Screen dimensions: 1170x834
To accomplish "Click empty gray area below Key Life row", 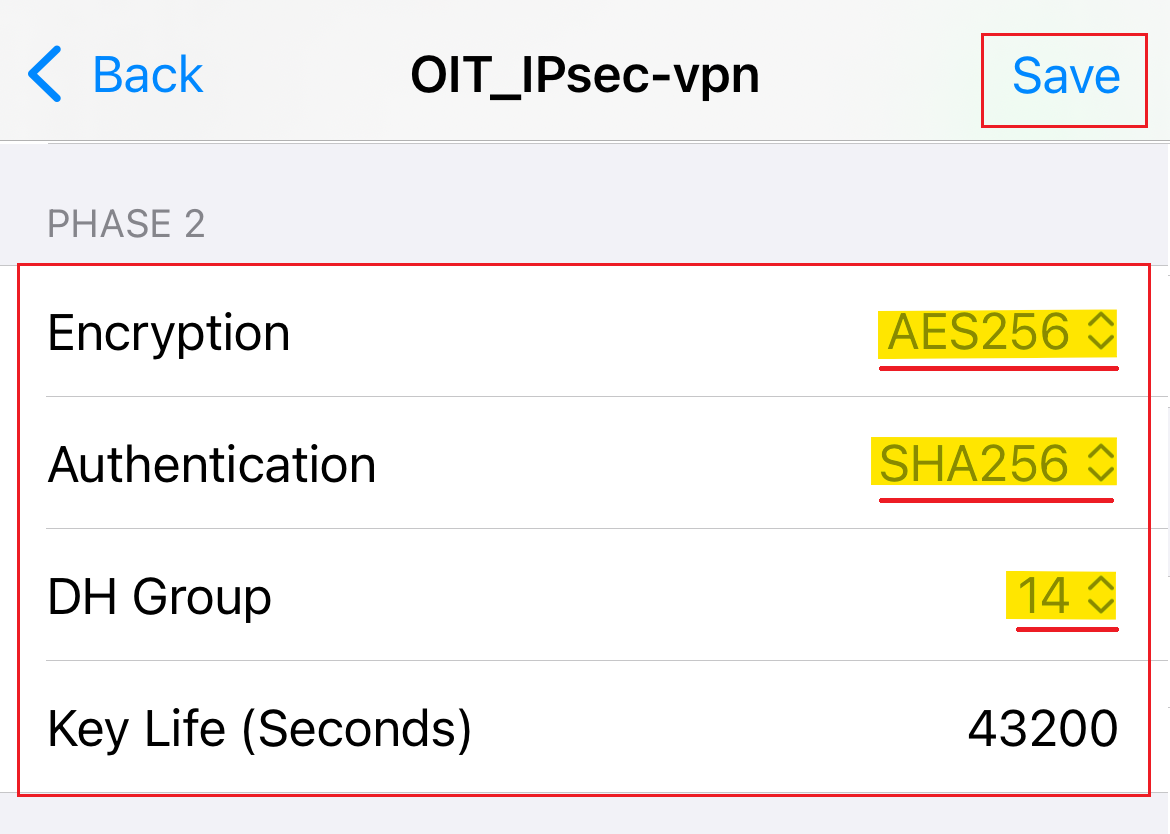I will (x=585, y=815).
